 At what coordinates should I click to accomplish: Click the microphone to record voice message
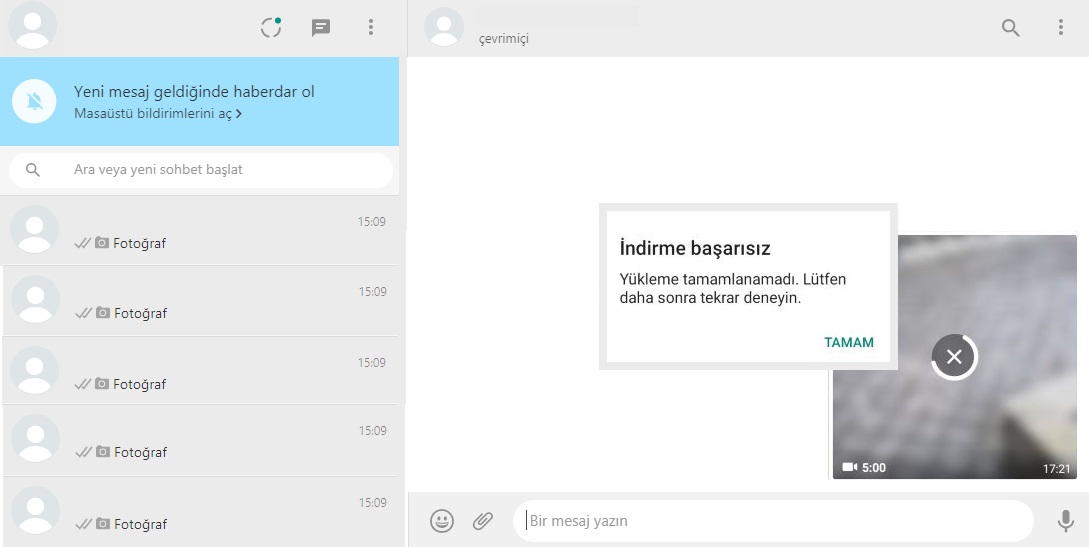pyautogui.click(x=1066, y=521)
